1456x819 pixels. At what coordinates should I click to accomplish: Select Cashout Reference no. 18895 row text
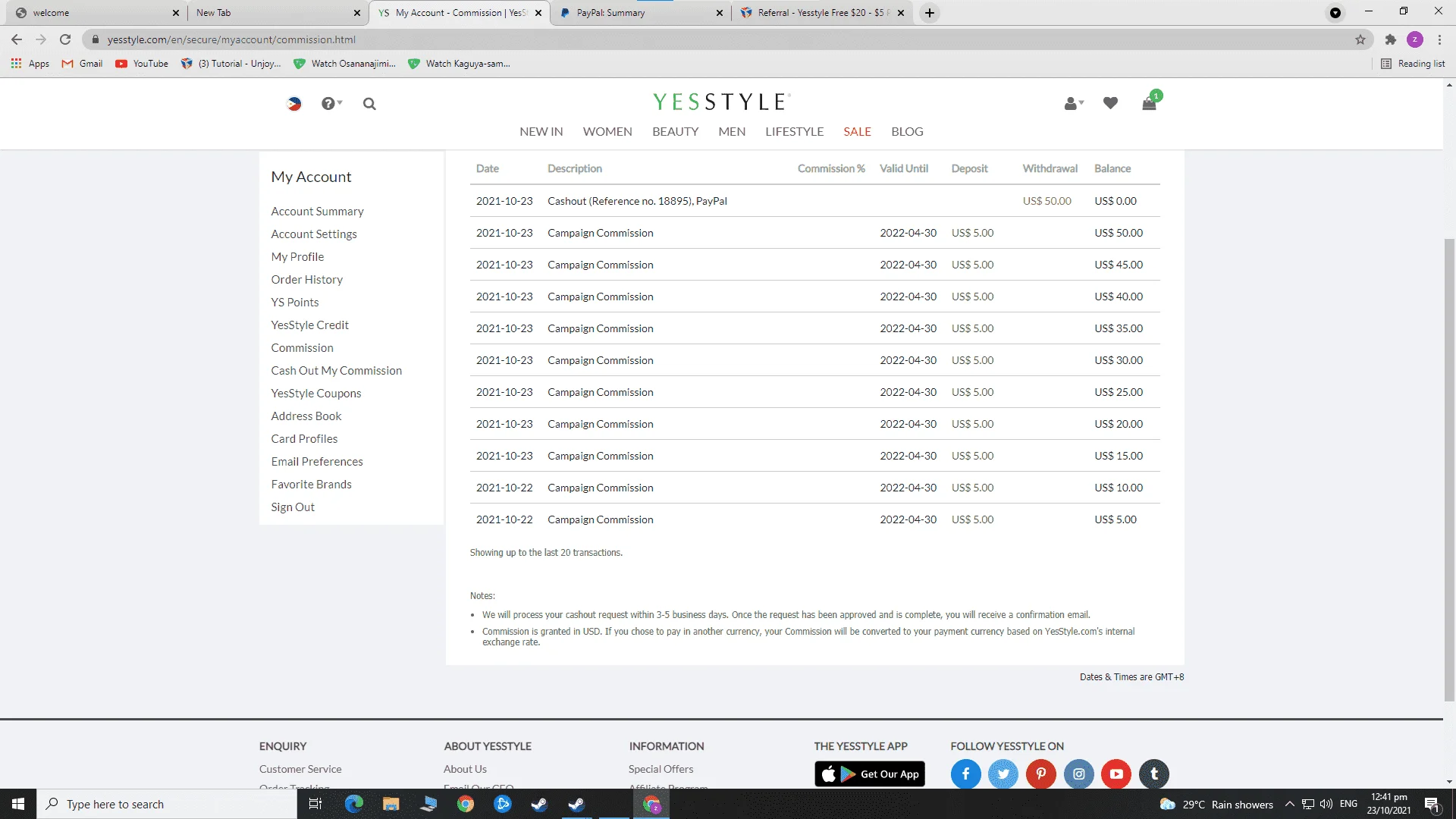[x=637, y=201]
